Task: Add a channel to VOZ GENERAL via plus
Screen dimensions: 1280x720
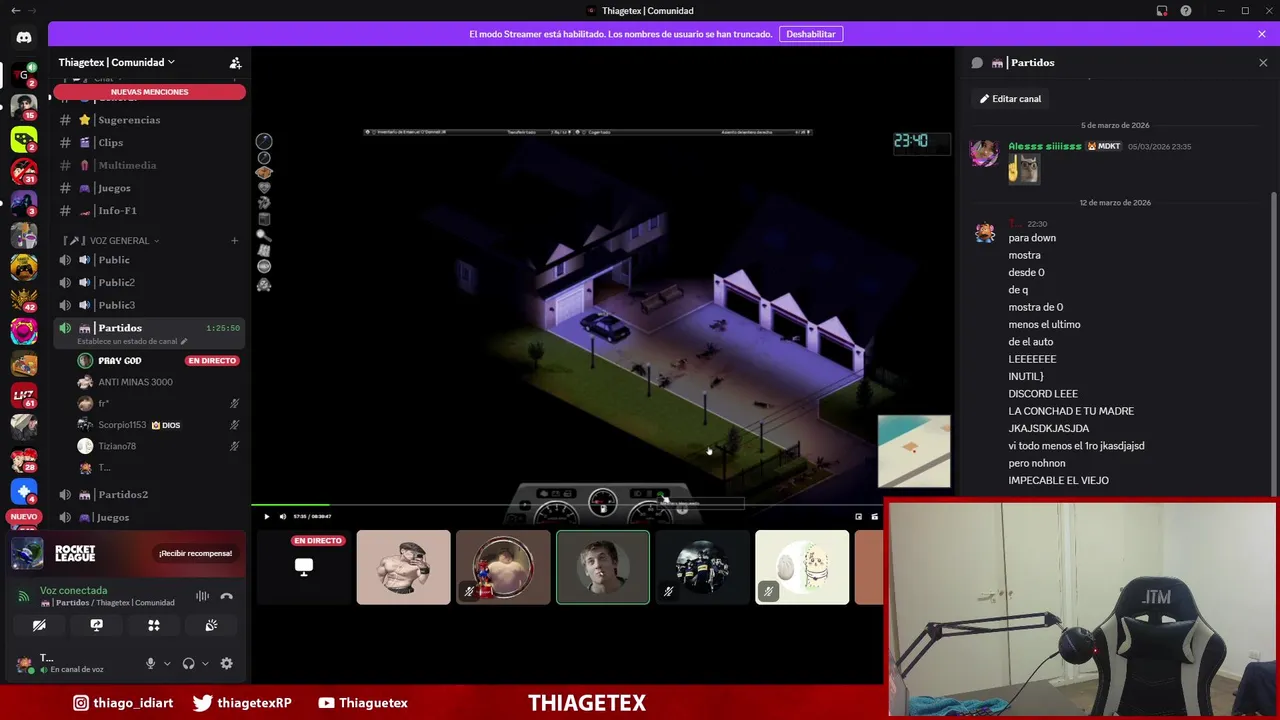Action: point(235,241)
